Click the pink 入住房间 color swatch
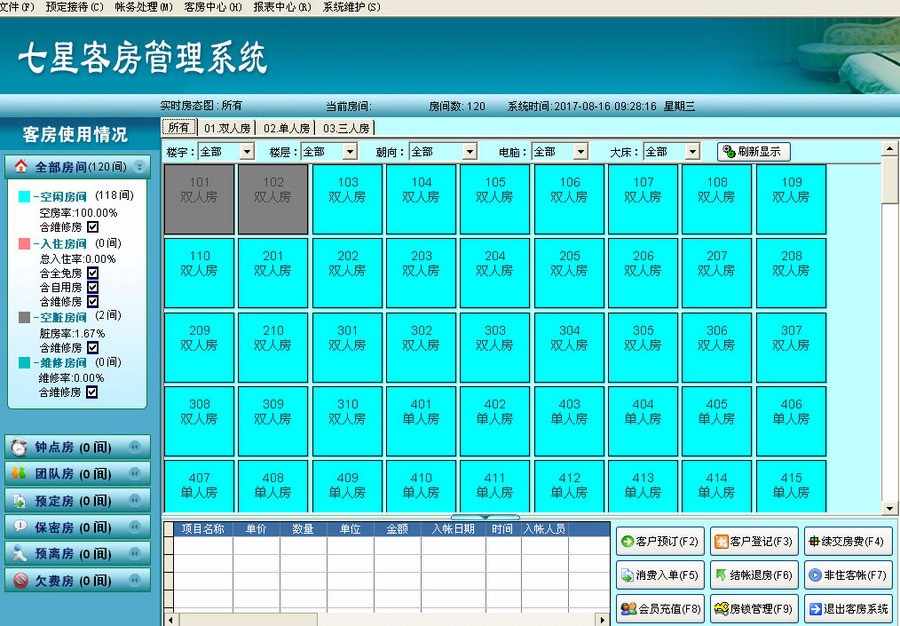This screenshot has height=626, width=900. coord(24,244)
